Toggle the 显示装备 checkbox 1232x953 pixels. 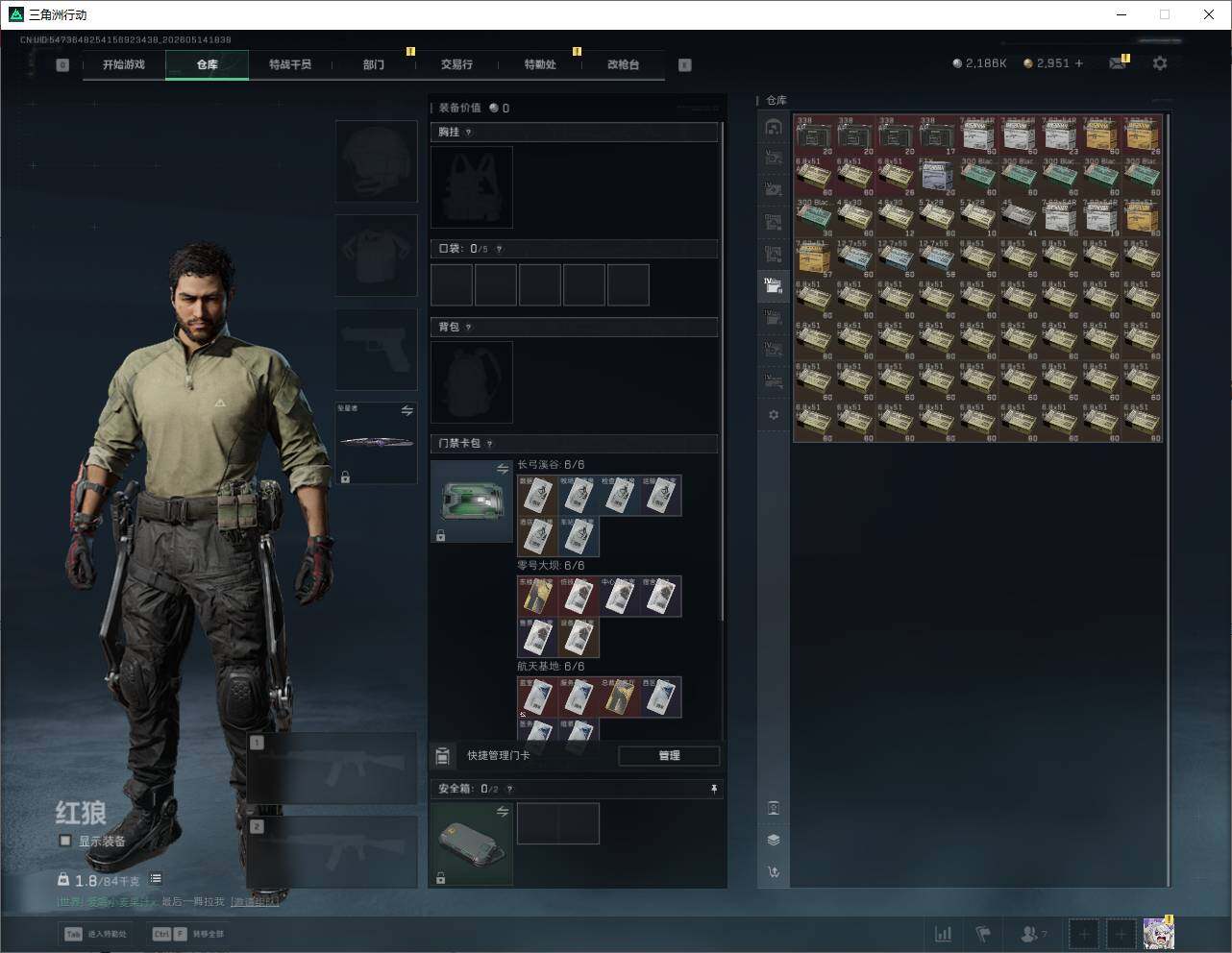pos(65,841)
